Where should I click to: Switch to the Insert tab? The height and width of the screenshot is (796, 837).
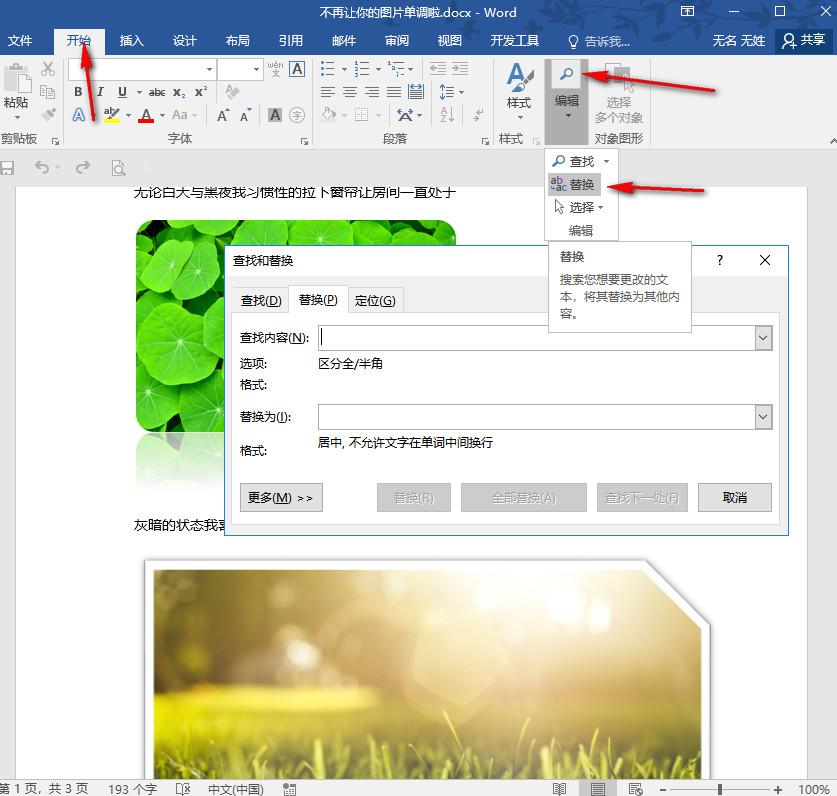click(131, 41)
